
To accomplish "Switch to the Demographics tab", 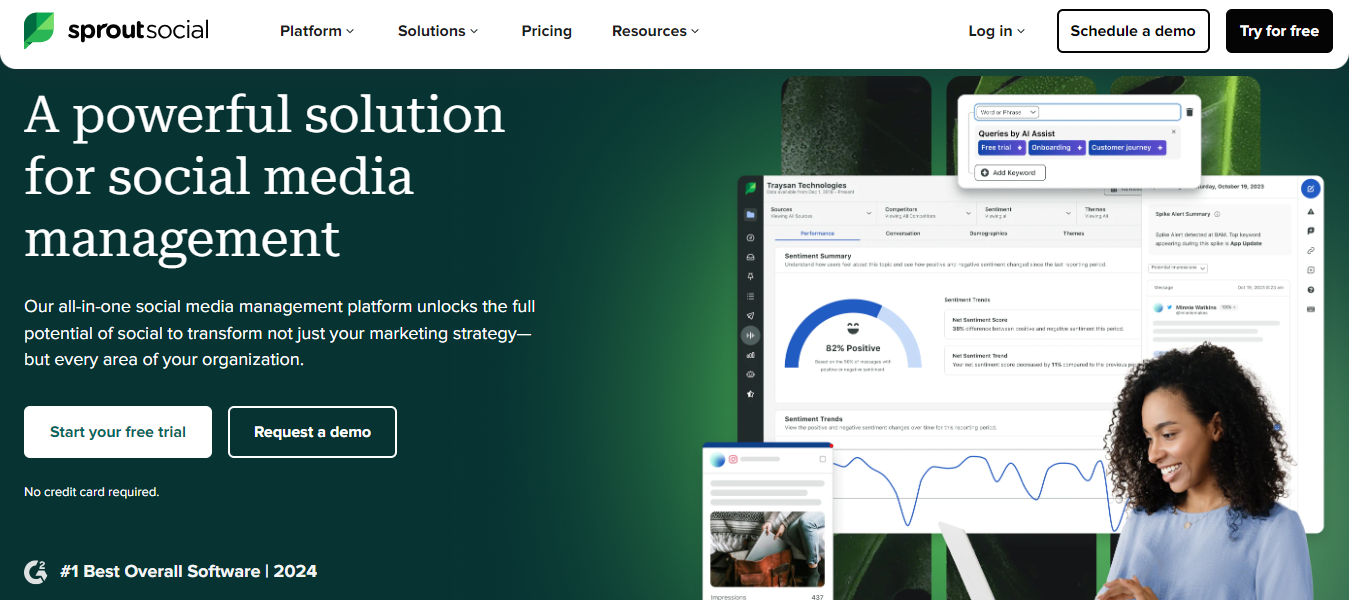I will click(x=988, y=234).
